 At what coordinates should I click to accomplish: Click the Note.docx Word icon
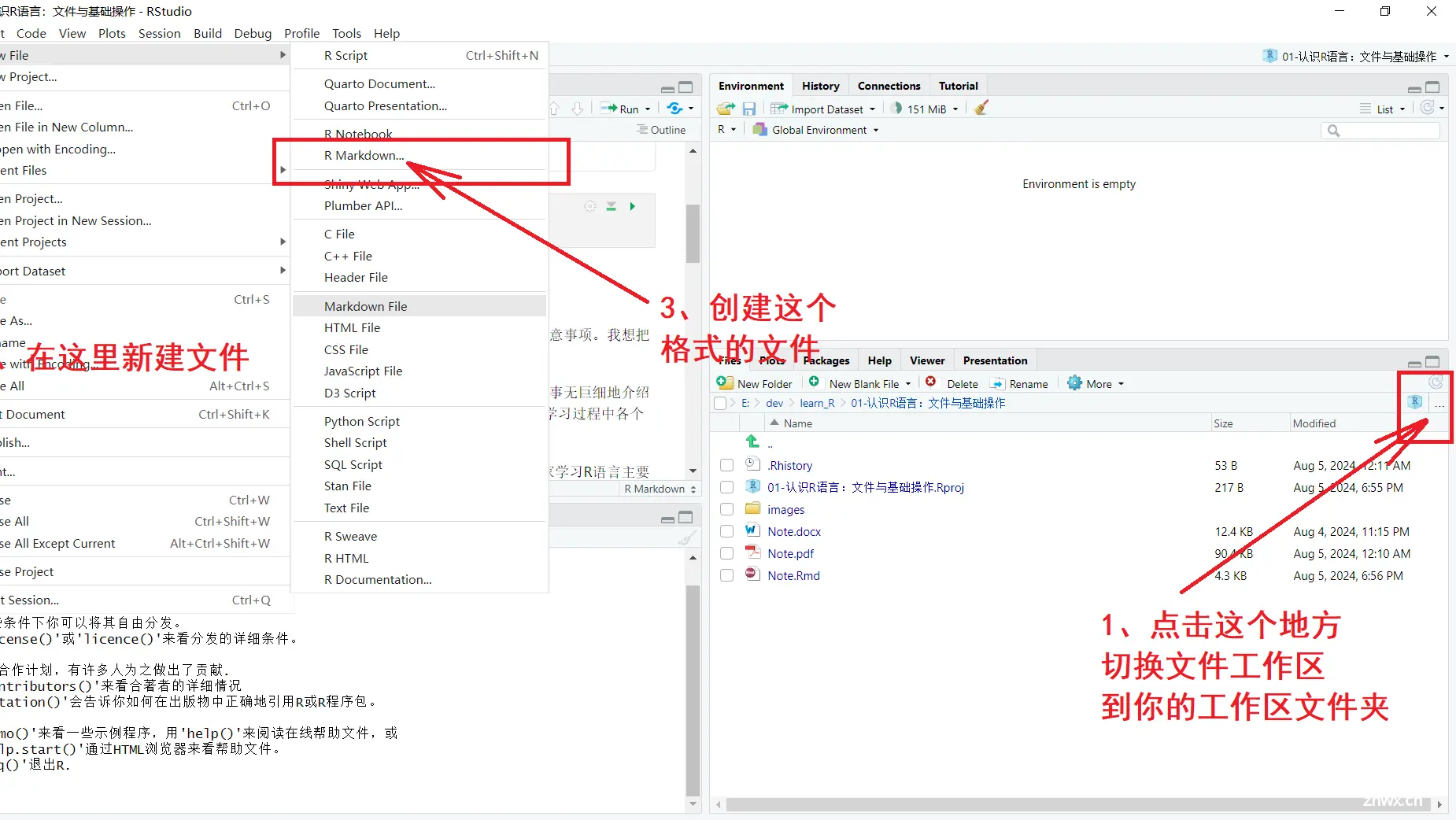[752, 530]
